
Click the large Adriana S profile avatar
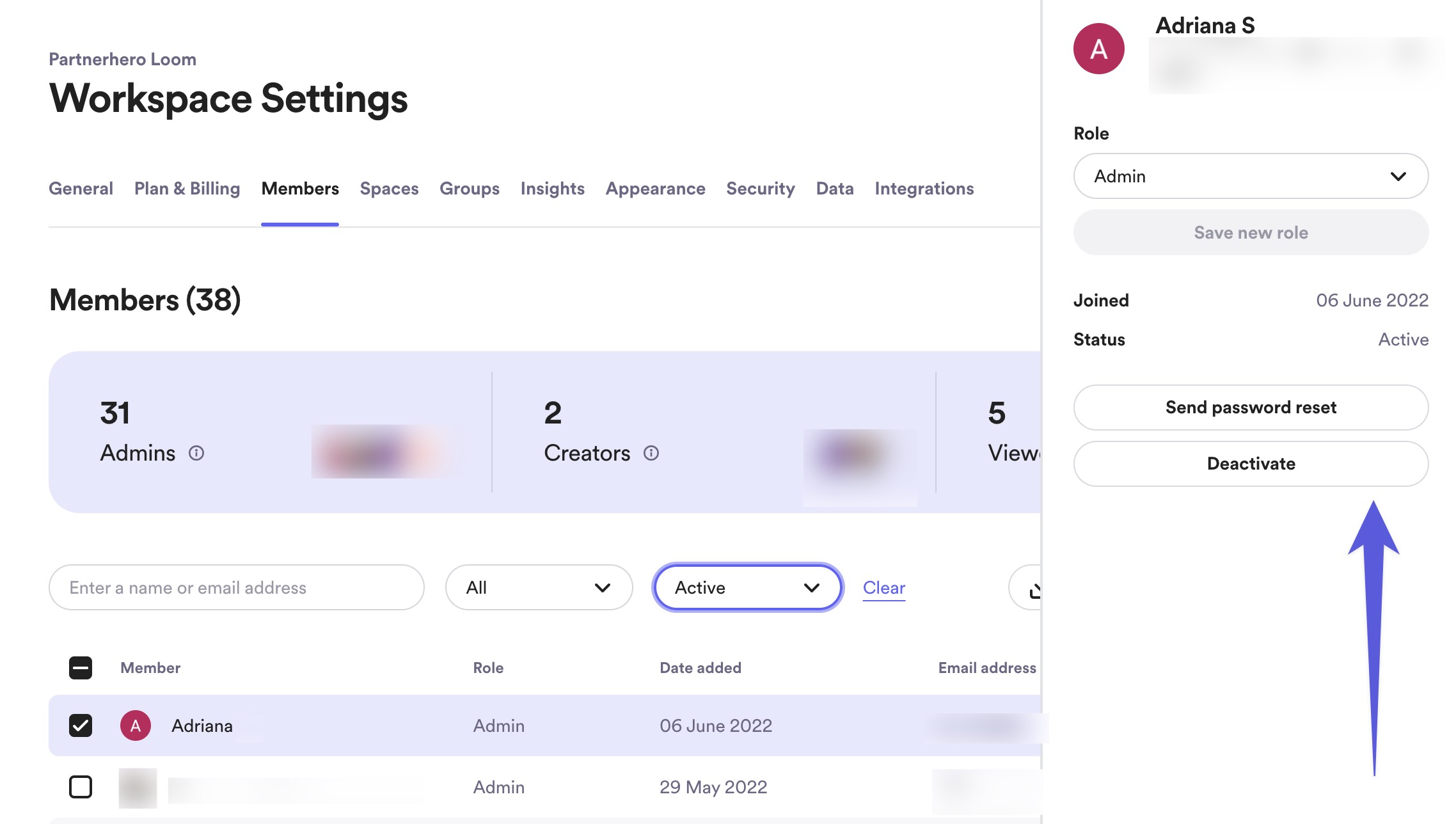(1098, 49)
